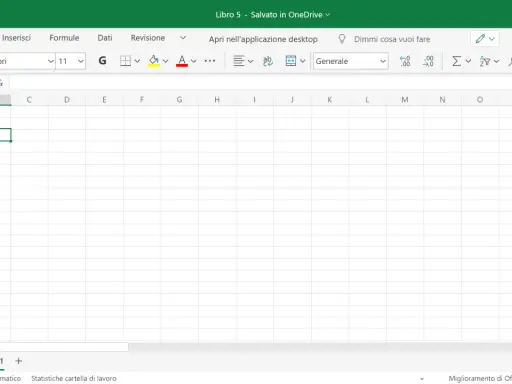The image size is (512, 384).
Task: Click the formula bar input
Action: 261,83
